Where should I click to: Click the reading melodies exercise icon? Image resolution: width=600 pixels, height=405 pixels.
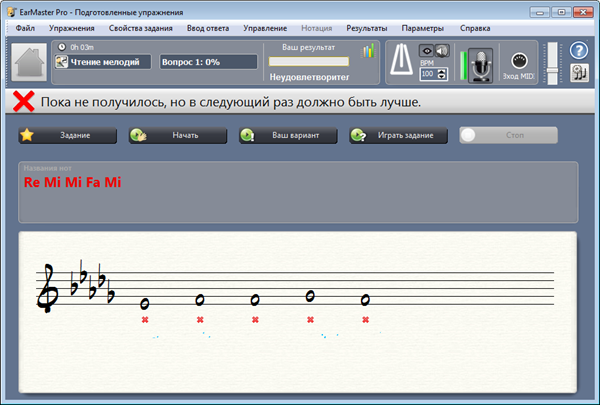(x=61, y=62)
